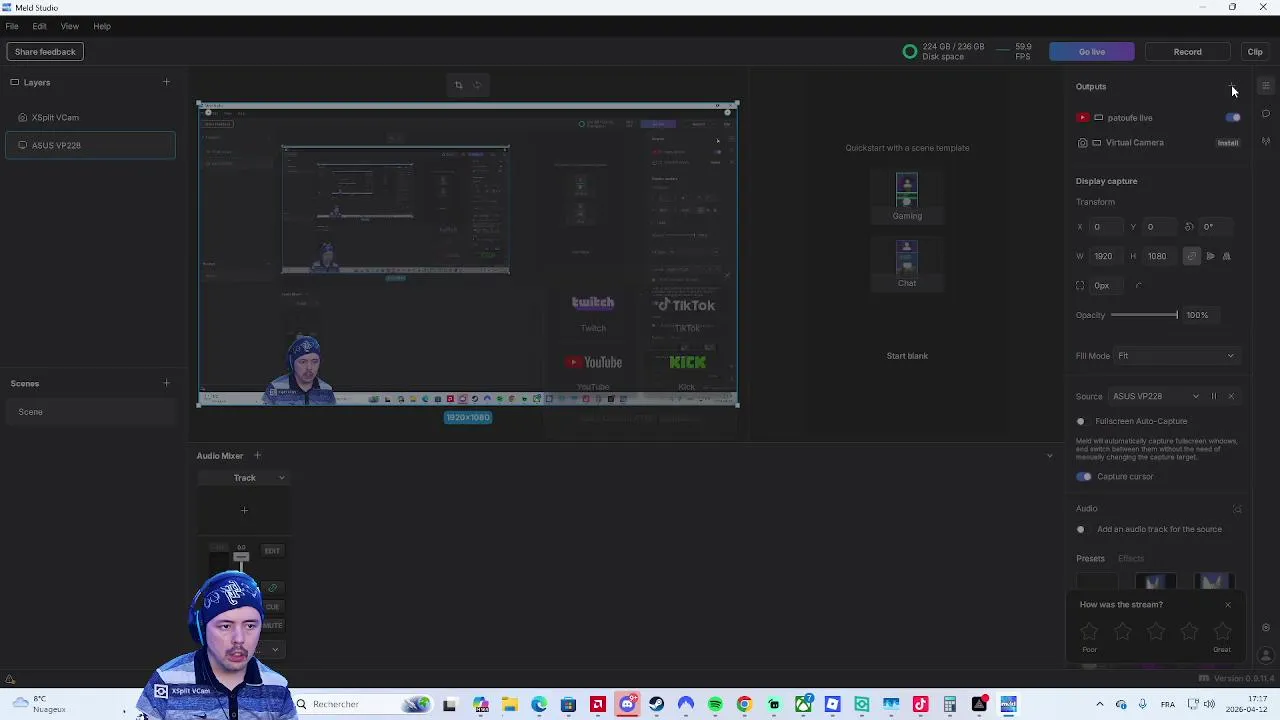Open the View menu

coord(70,26)
